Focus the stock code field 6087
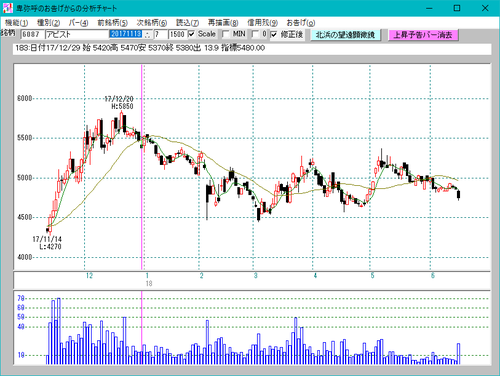The image size is (500, 376). [x=32, y=34]
